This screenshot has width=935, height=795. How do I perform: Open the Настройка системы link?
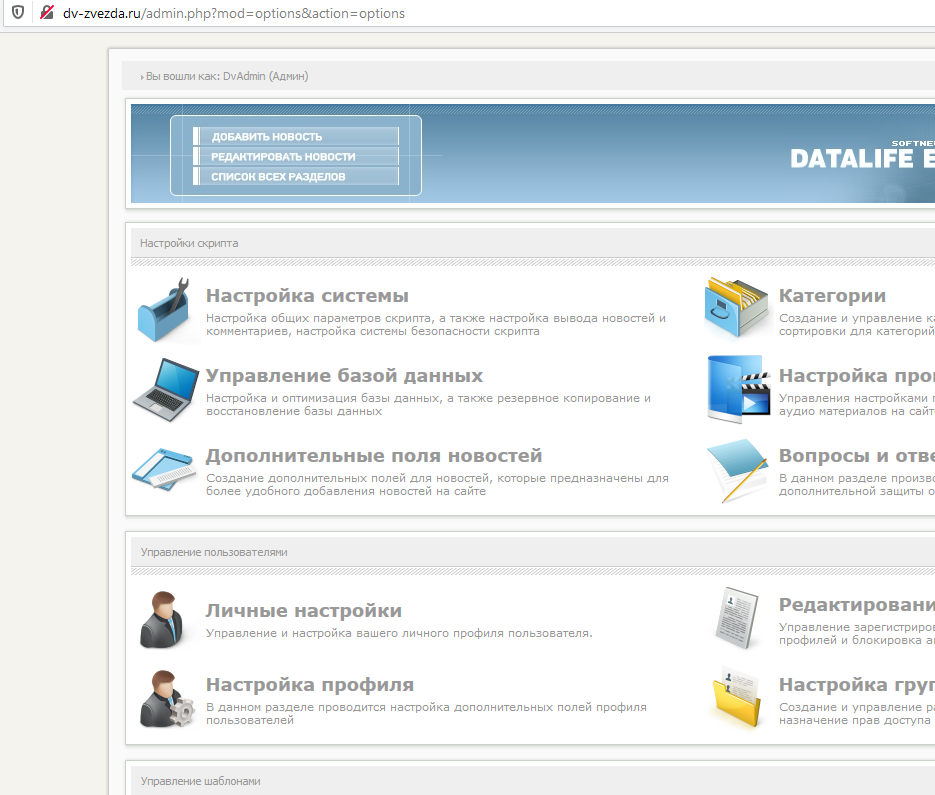coord(307,295)
